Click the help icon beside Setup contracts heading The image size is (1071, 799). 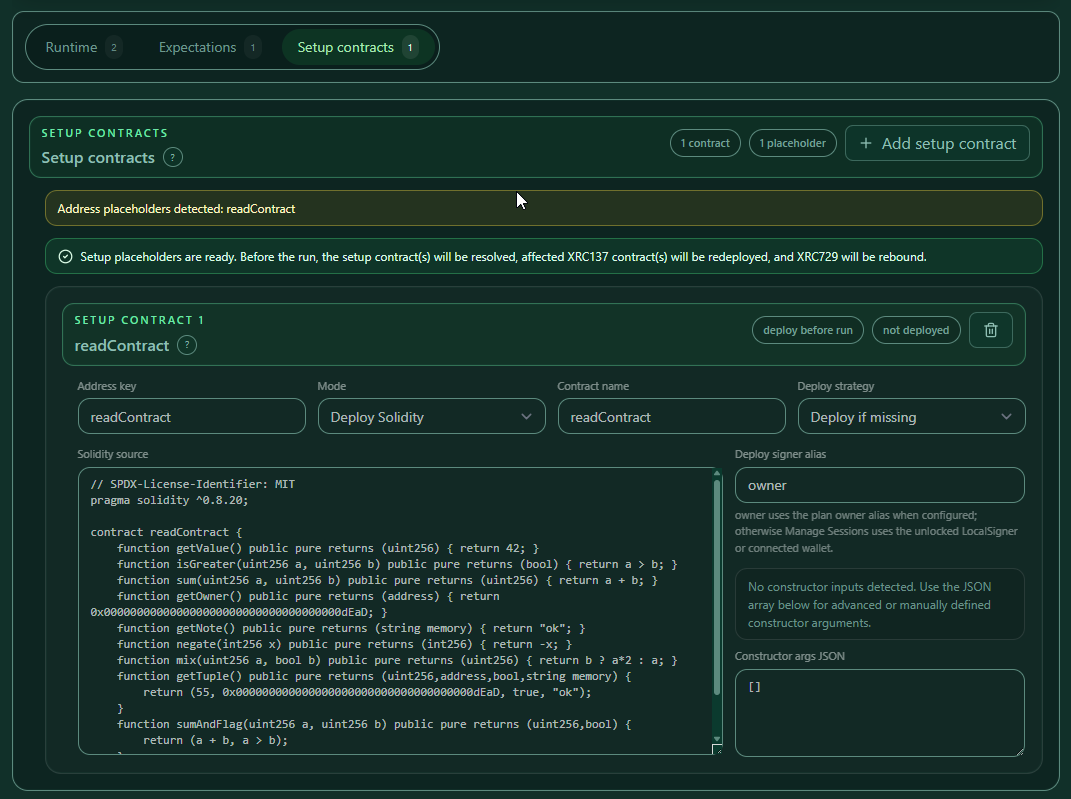point(173,158)
